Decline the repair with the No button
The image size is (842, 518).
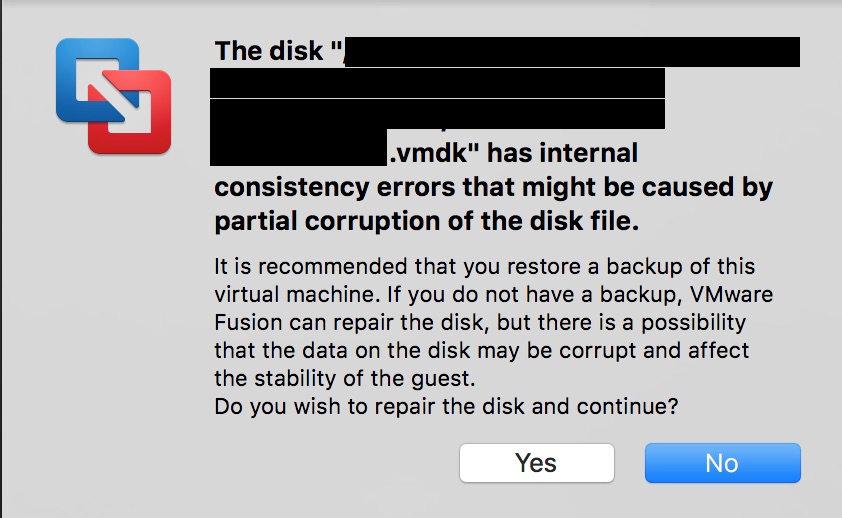click(723, 463)
